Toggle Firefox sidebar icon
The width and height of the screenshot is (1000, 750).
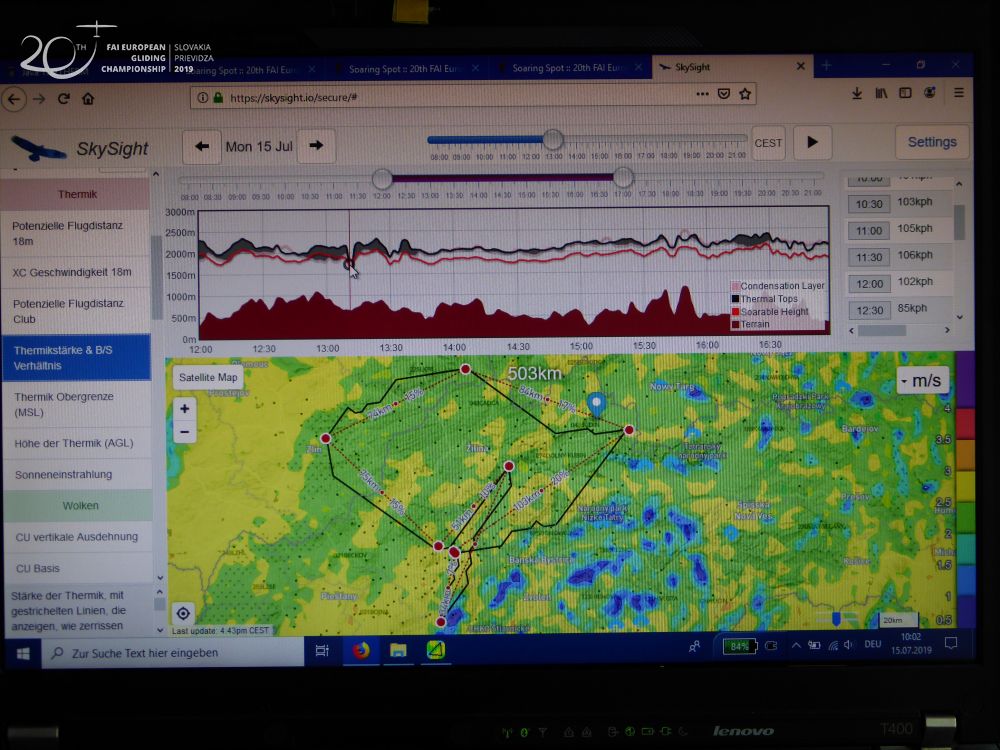tap(905, 93)
